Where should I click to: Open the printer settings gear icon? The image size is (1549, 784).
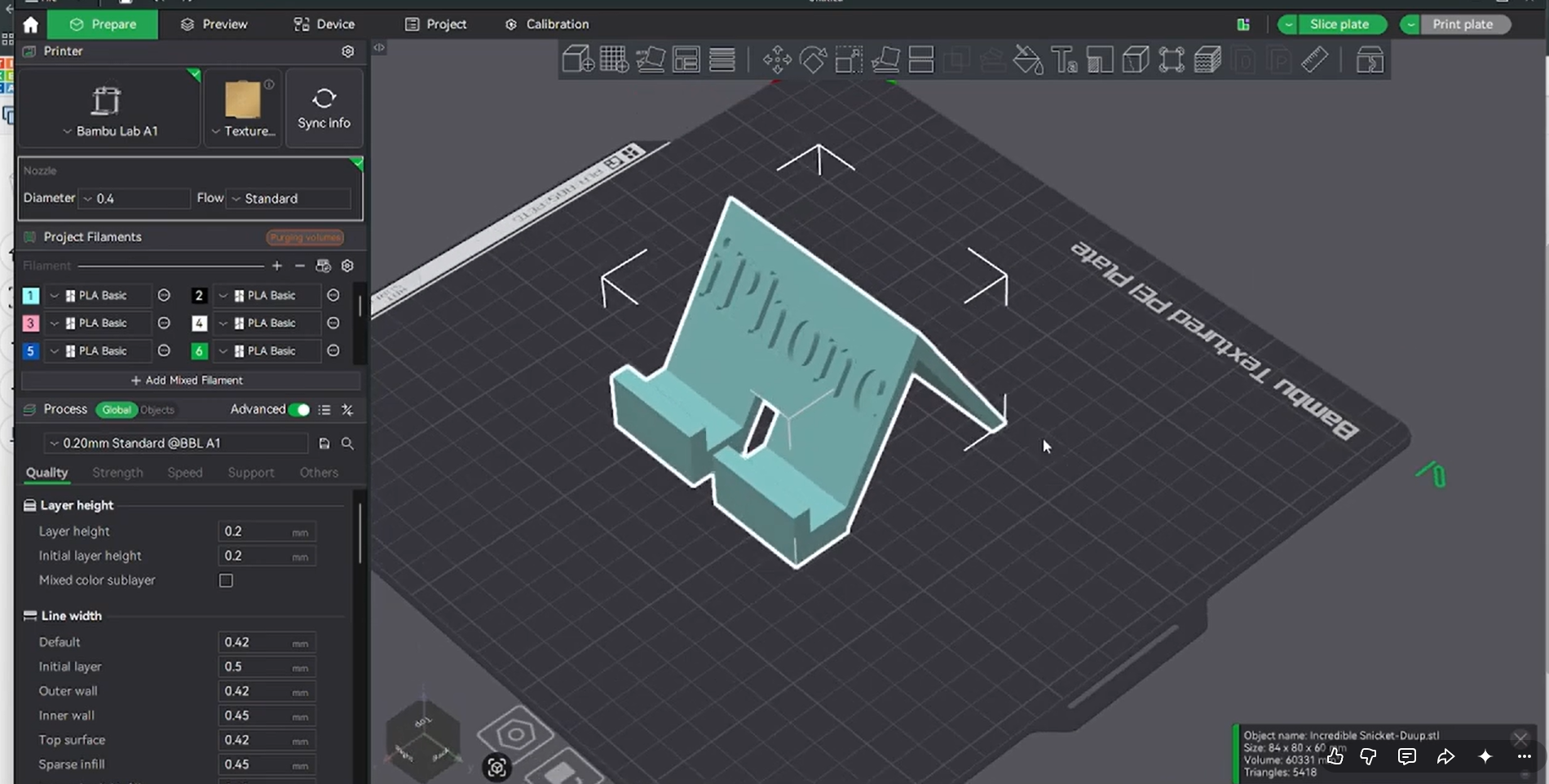348,51
